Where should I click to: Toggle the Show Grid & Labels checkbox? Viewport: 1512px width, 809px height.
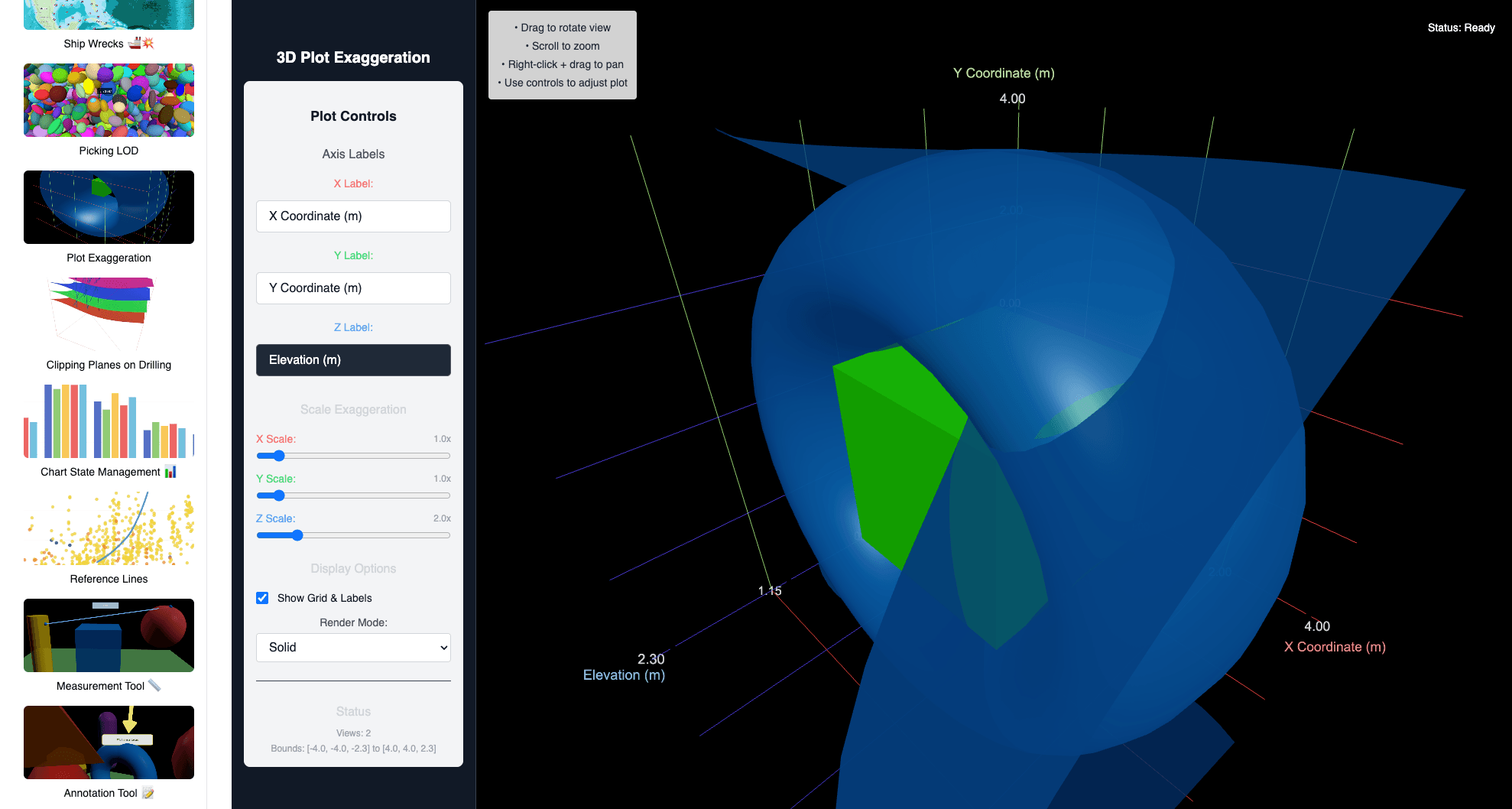pos(262,598)
